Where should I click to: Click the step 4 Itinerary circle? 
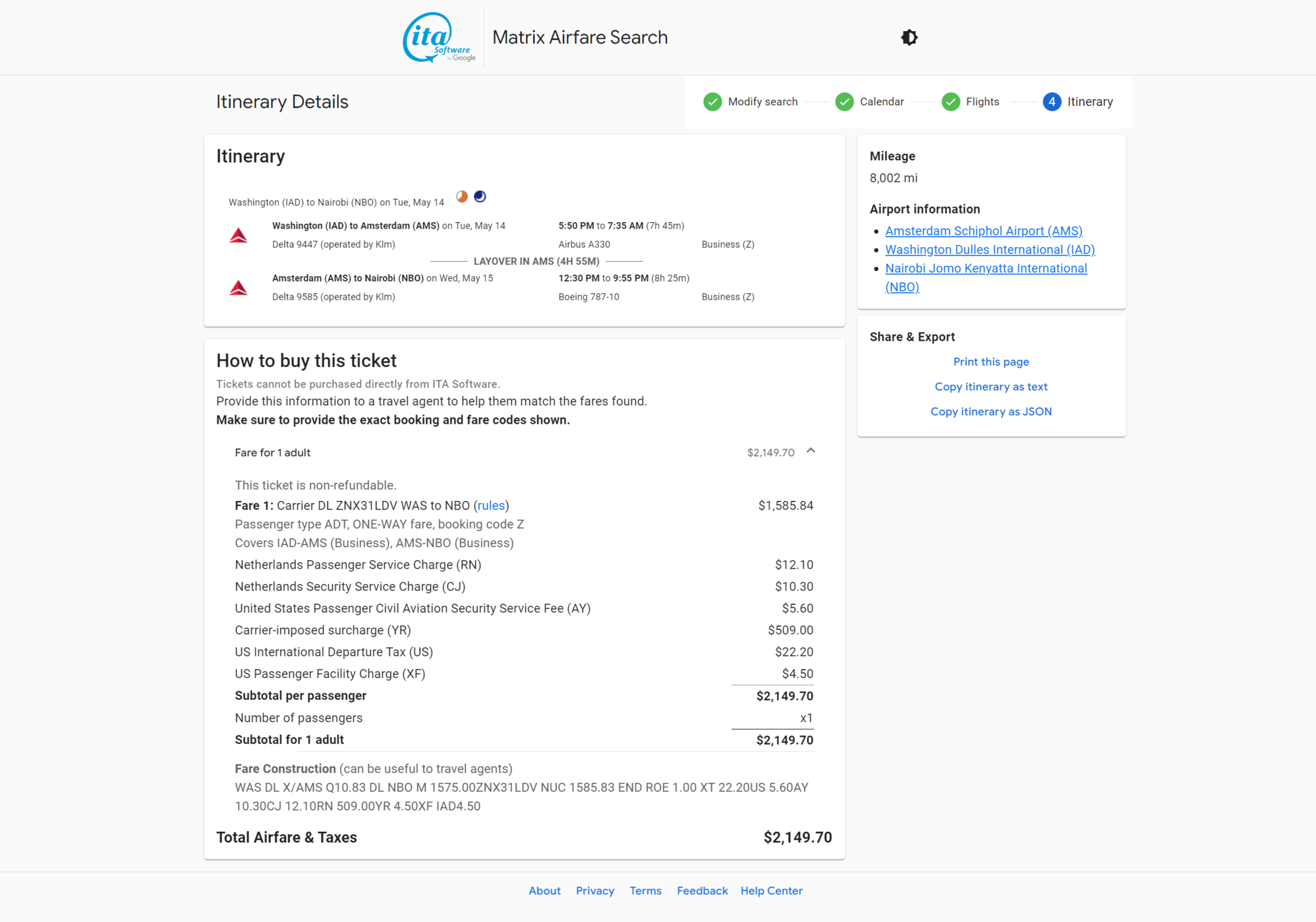[x=1052, y=101]
